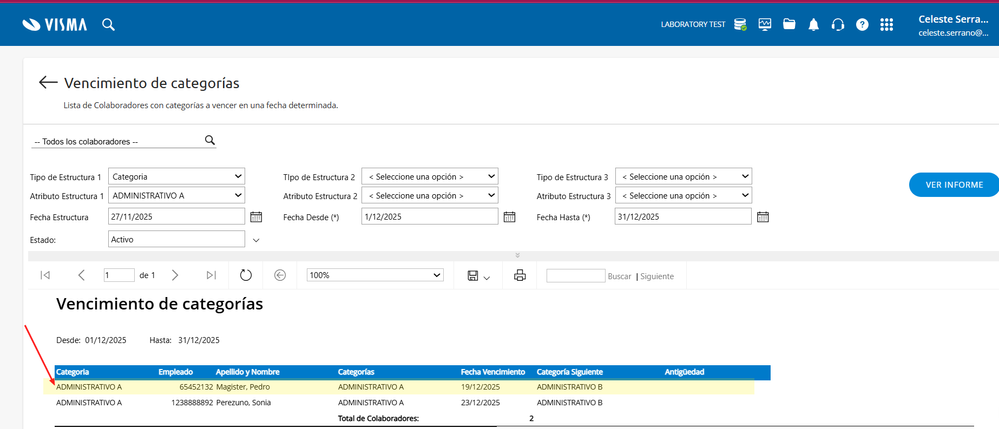Image resolution: width=999 pixels, height=429 pixels.
Task: Go to the last report page
Action: 210,275
